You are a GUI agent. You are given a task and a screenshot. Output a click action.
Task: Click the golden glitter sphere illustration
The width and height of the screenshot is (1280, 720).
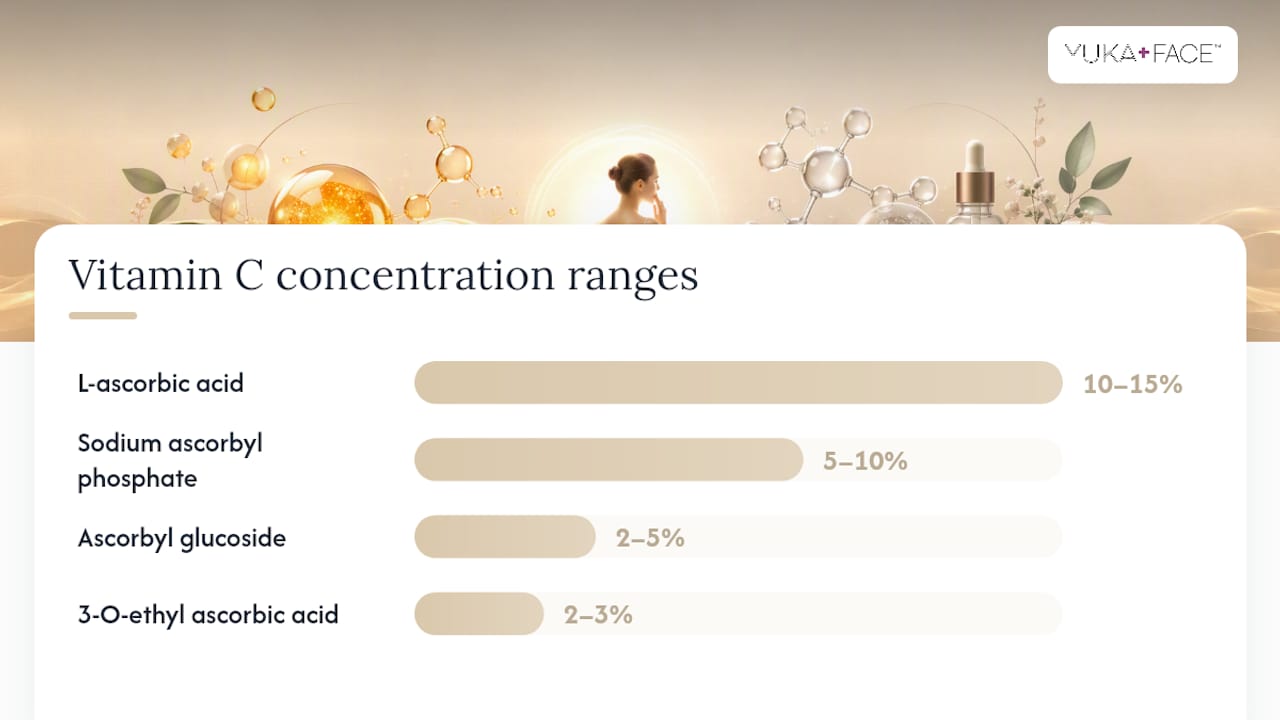(329, 195)
